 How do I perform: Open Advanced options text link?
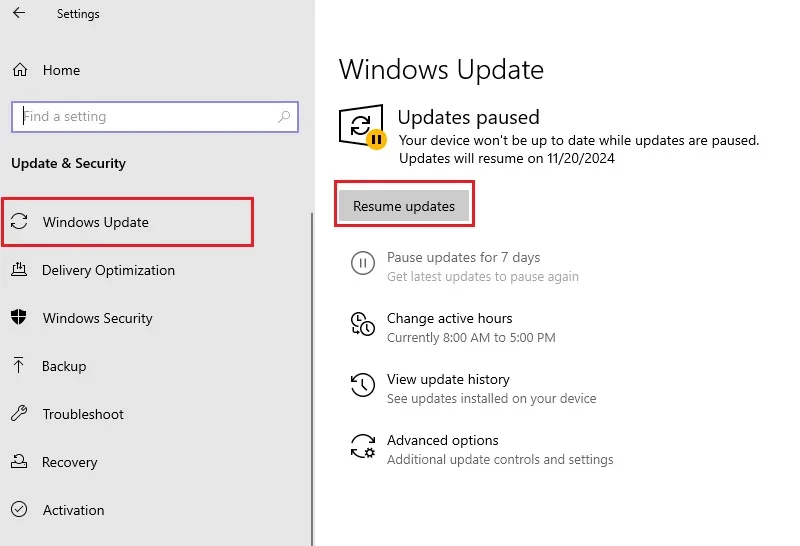coord(442,440)
